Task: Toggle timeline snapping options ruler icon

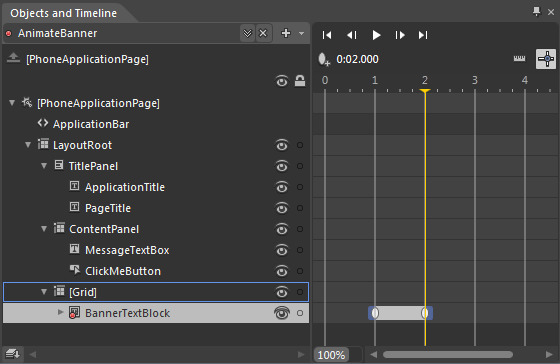Action: click(519, 59)
